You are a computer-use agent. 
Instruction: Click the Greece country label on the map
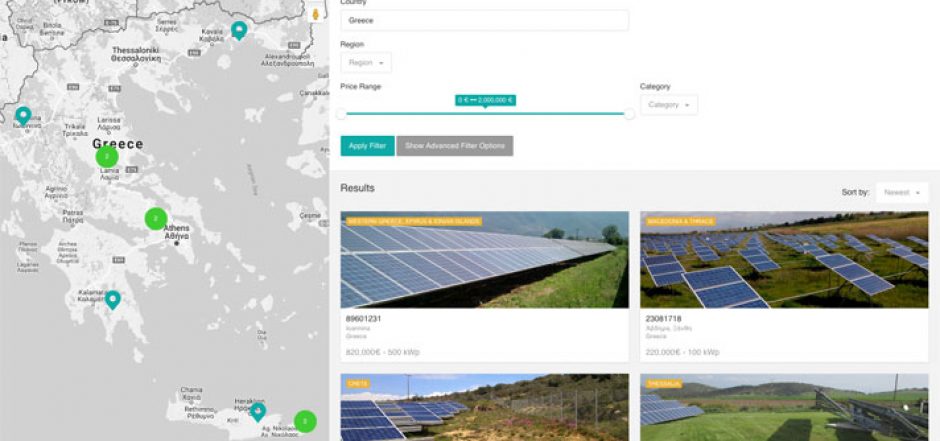(118, 144)
